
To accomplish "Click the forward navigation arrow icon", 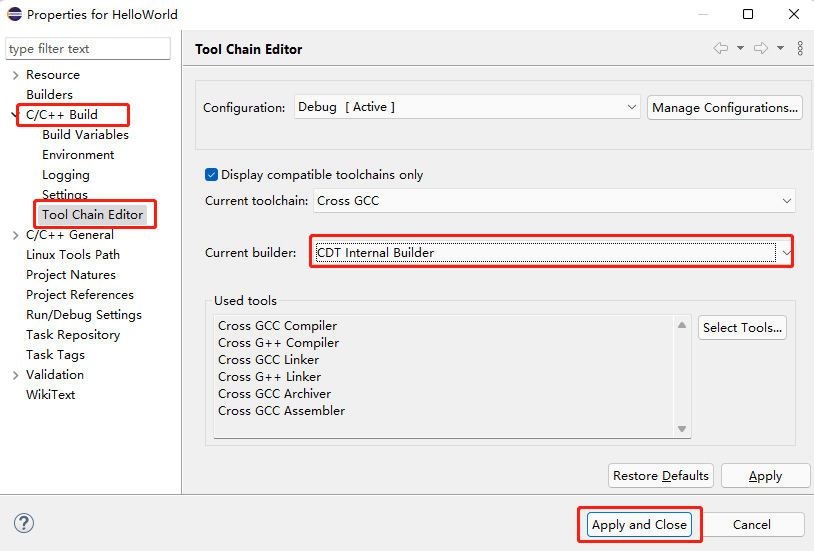I will pyautogui.click(x=761, y=48).
